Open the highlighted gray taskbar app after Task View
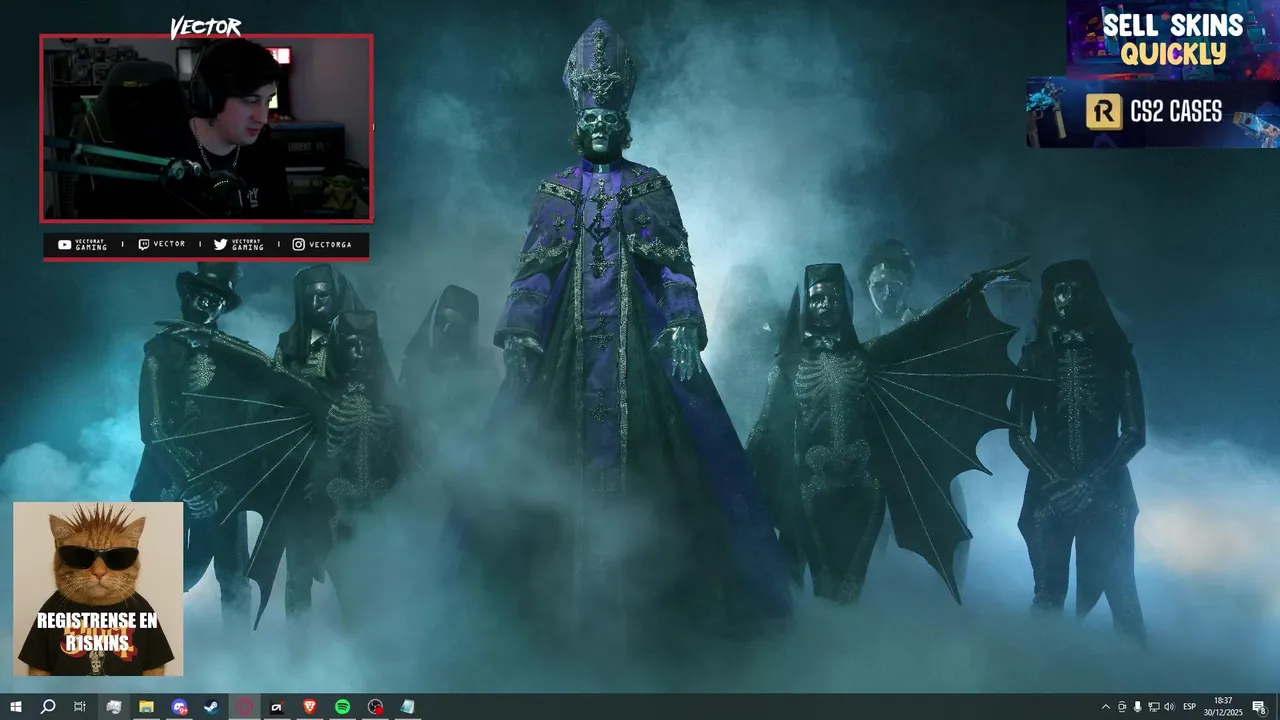This screenshot has width=1280, height=720. click(x=114, y=707)
